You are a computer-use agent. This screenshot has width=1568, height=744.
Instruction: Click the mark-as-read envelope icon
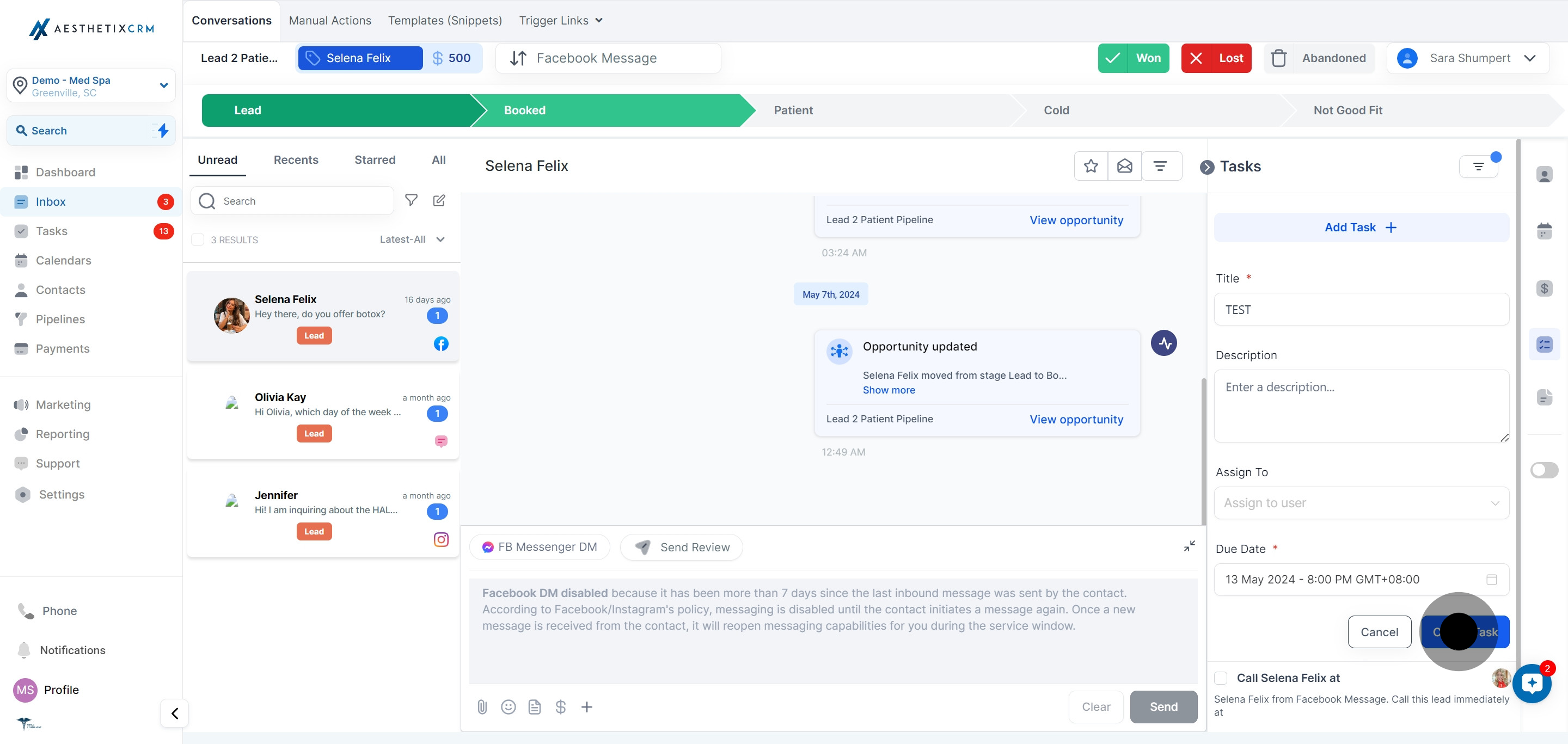(1124, 166)
